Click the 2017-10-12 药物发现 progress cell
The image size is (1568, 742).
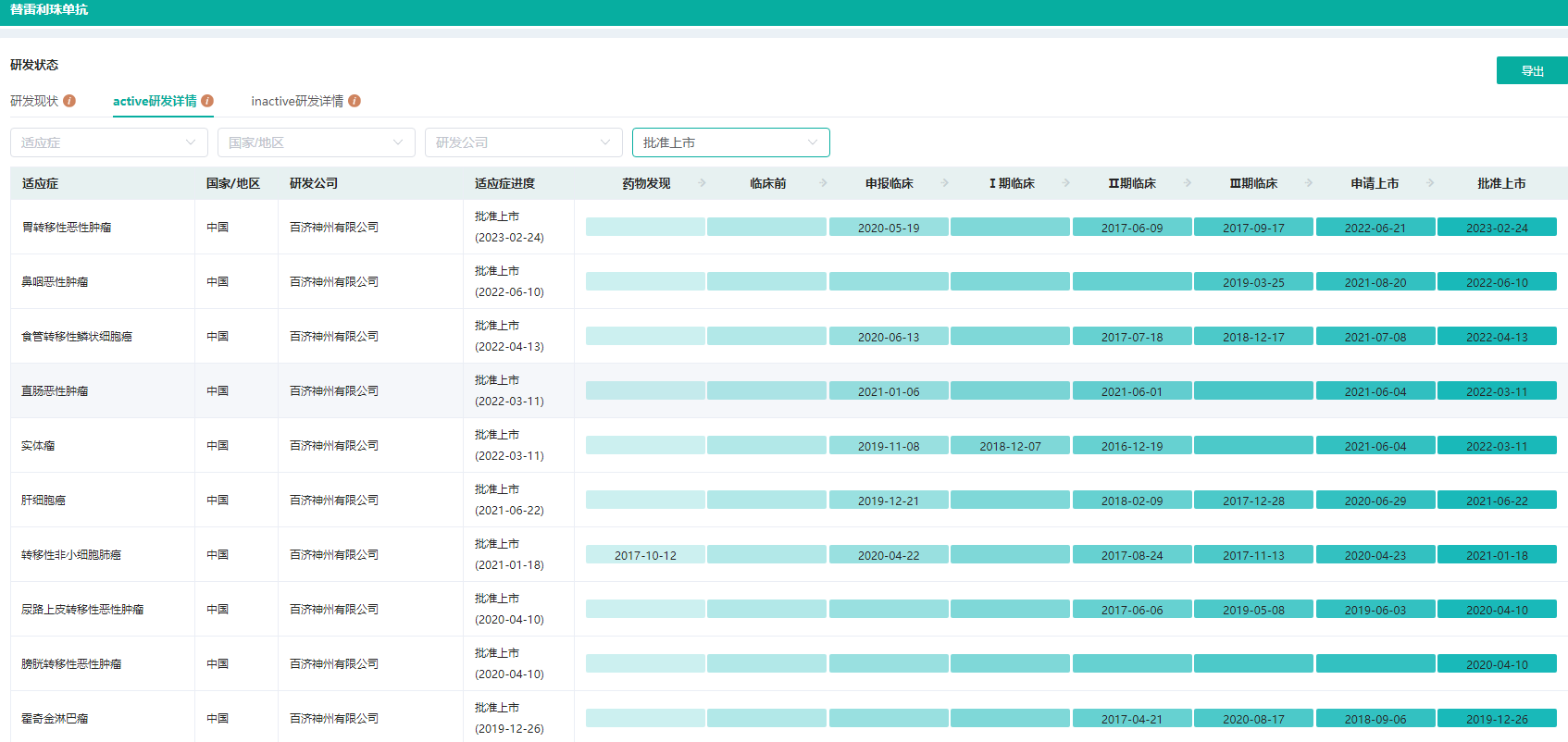click(645, 555)
